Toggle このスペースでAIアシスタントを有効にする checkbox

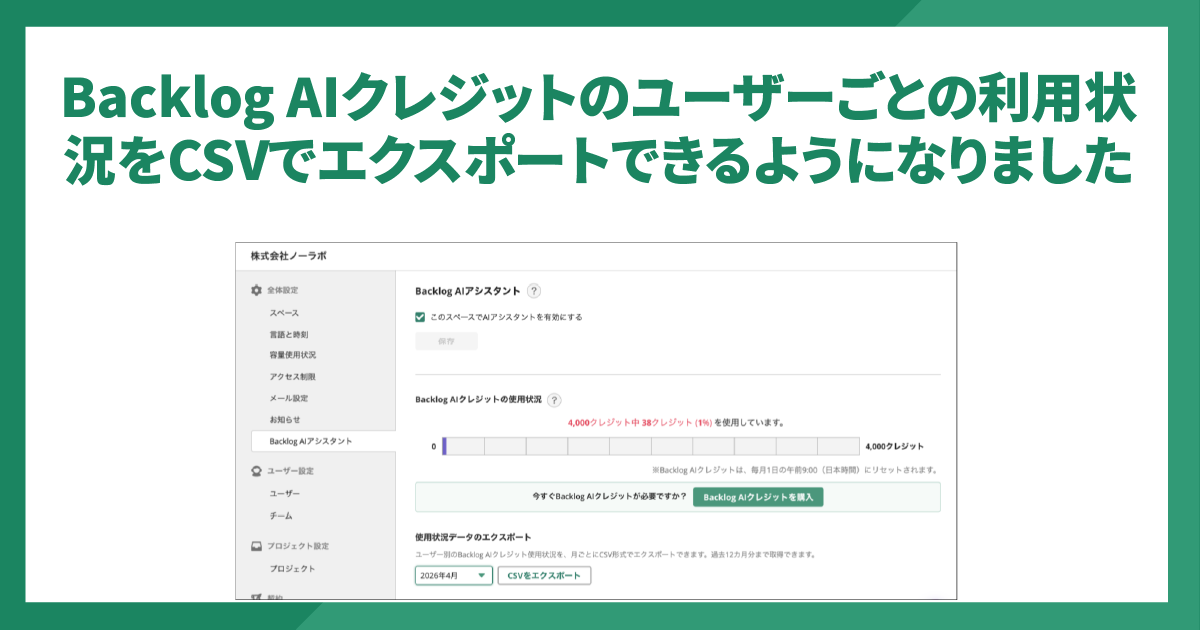(420, 317)
